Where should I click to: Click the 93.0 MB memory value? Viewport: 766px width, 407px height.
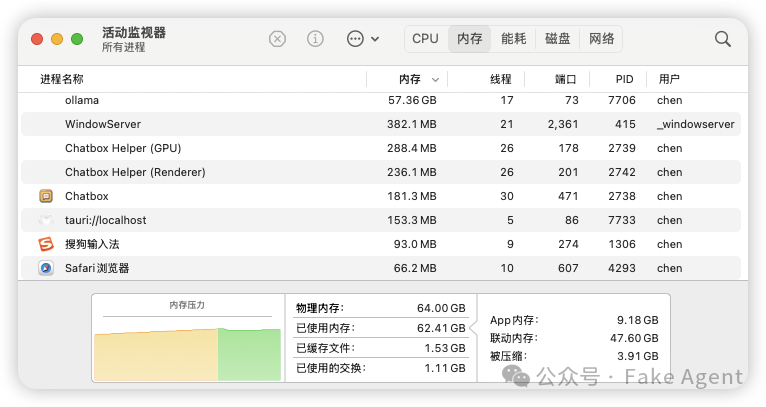[415, 244]
